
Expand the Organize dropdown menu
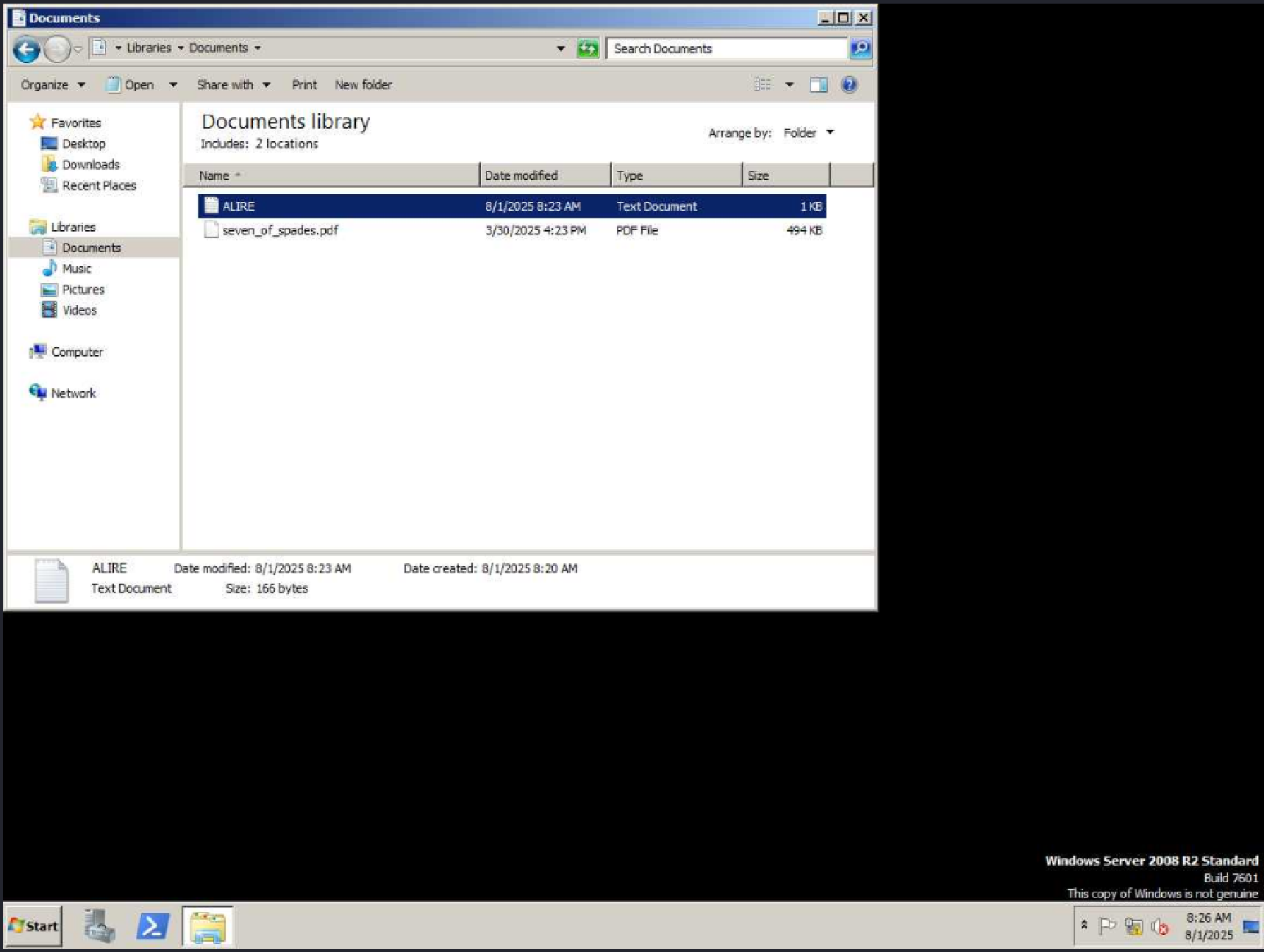click(53, 85)
